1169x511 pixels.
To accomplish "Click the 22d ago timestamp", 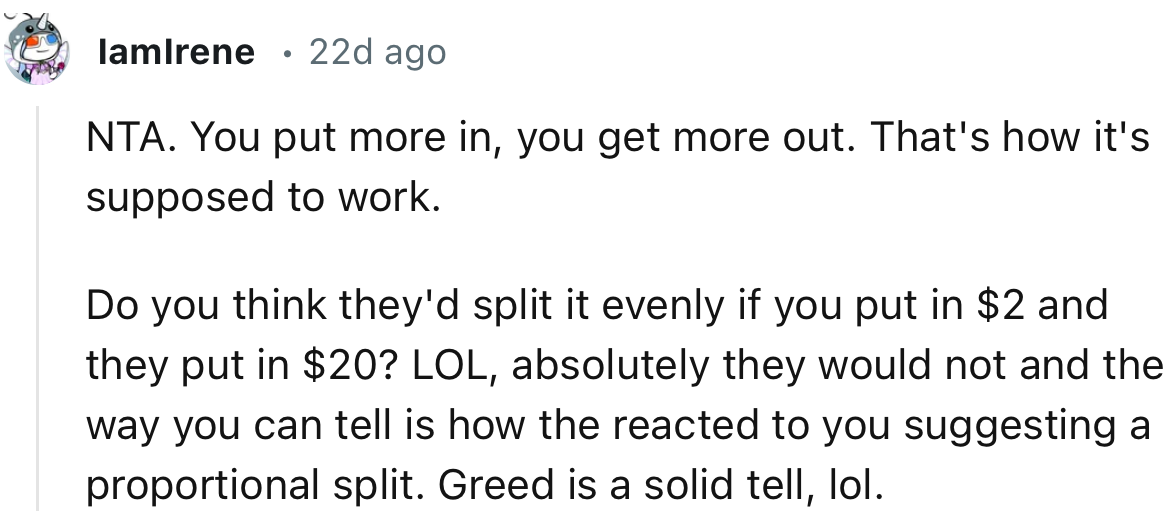I will pyautogui.click(x=377, y=52).
